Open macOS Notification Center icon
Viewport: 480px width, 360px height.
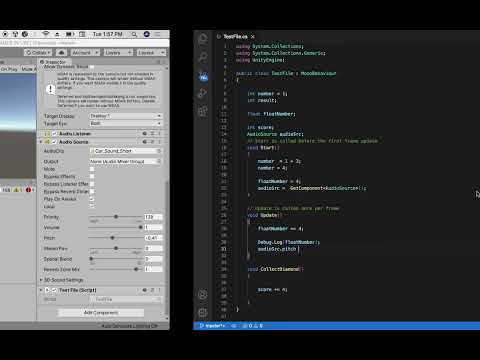pos(157,34)
